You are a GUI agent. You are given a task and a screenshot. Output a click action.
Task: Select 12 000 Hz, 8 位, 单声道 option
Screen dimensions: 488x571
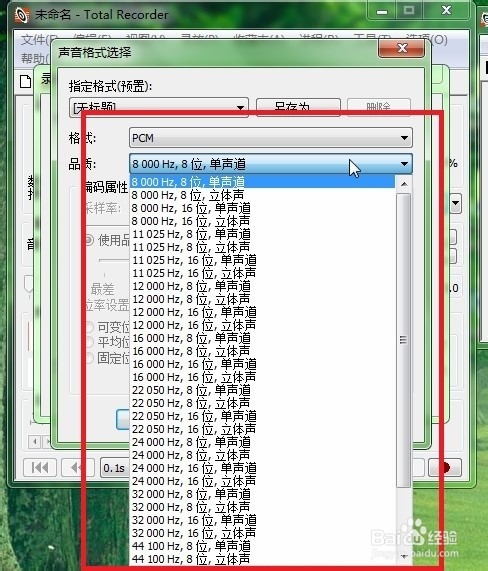(262, 286)
